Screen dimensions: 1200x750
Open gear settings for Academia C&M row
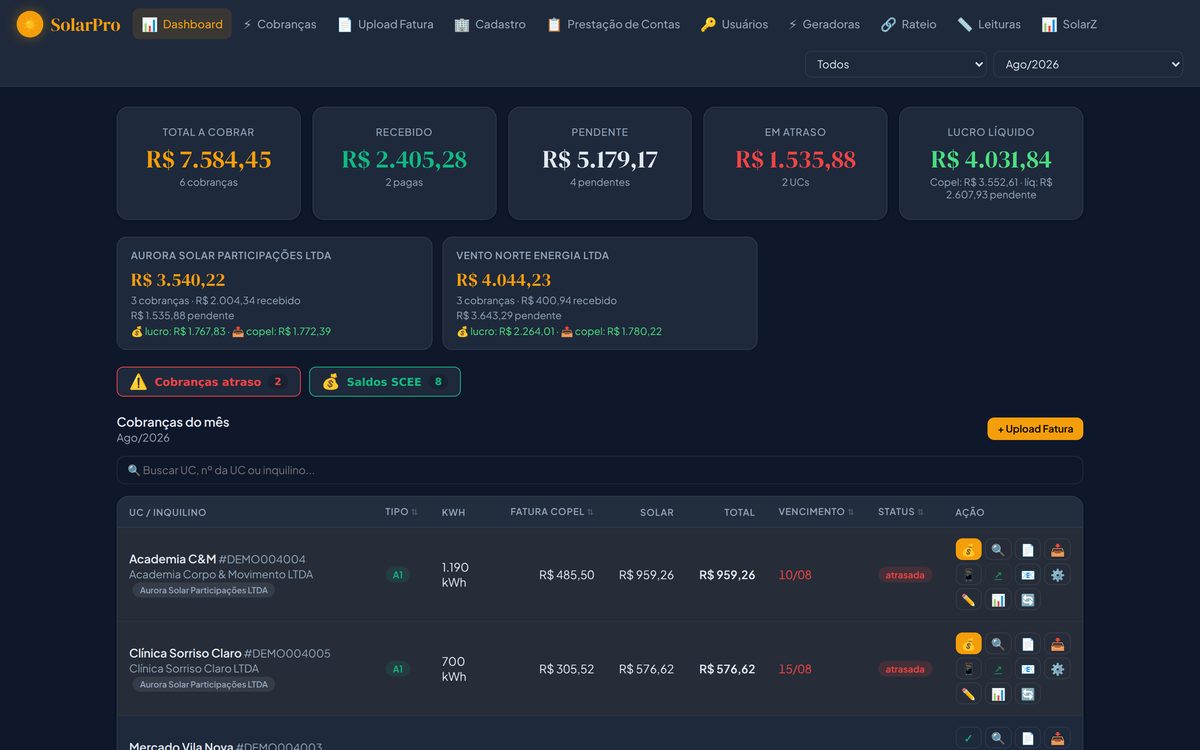click(1058, 574)
